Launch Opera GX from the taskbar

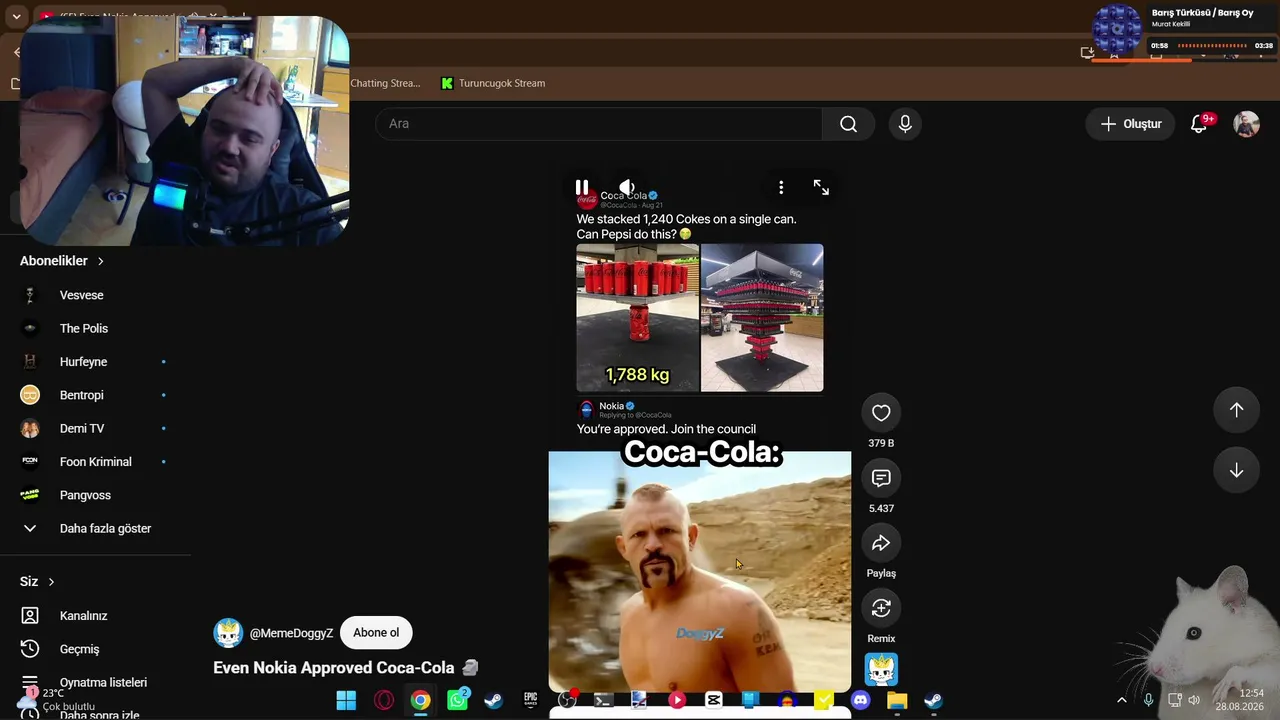click(383, 700)
